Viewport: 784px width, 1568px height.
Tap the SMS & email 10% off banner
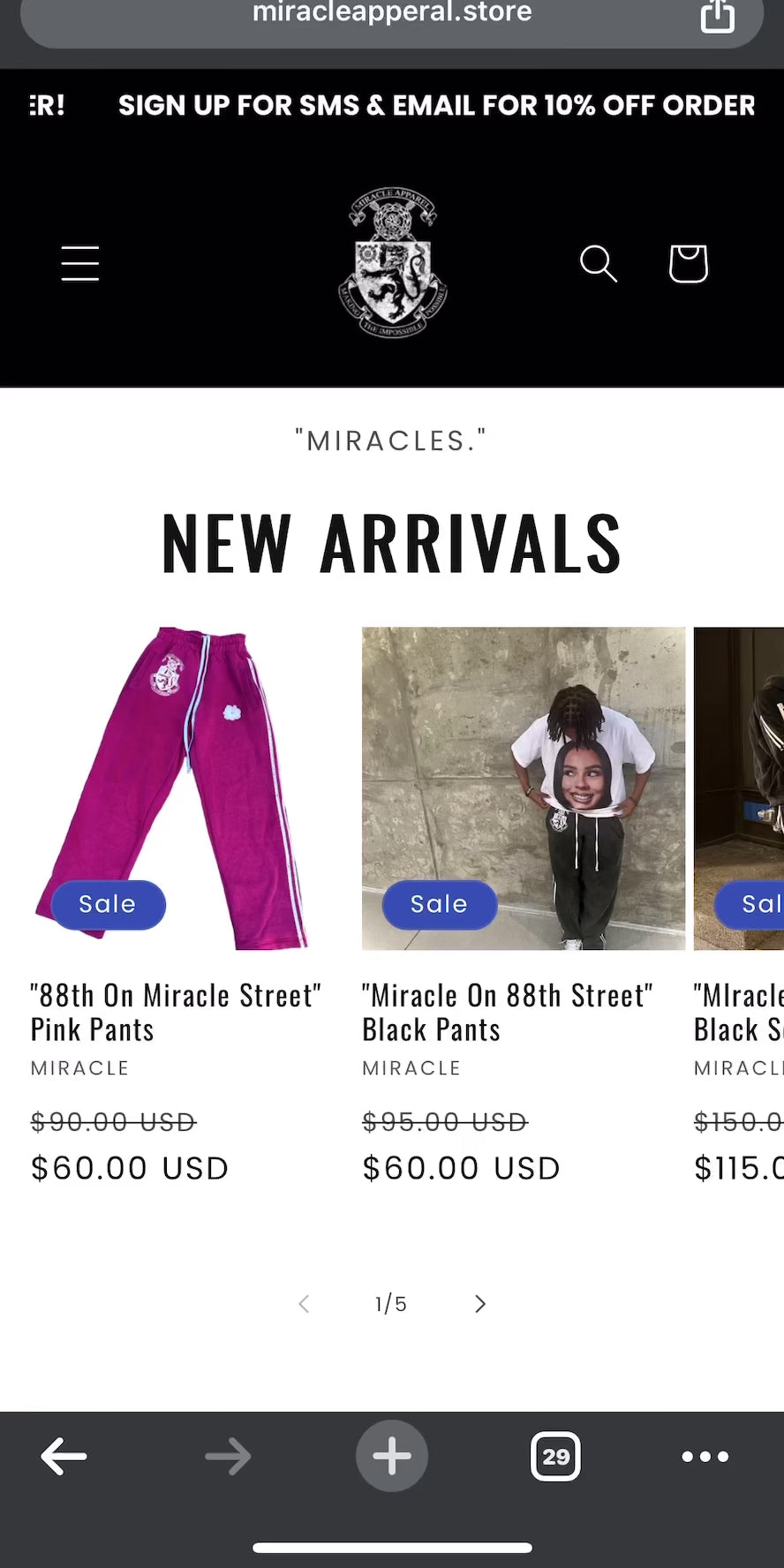436,105
